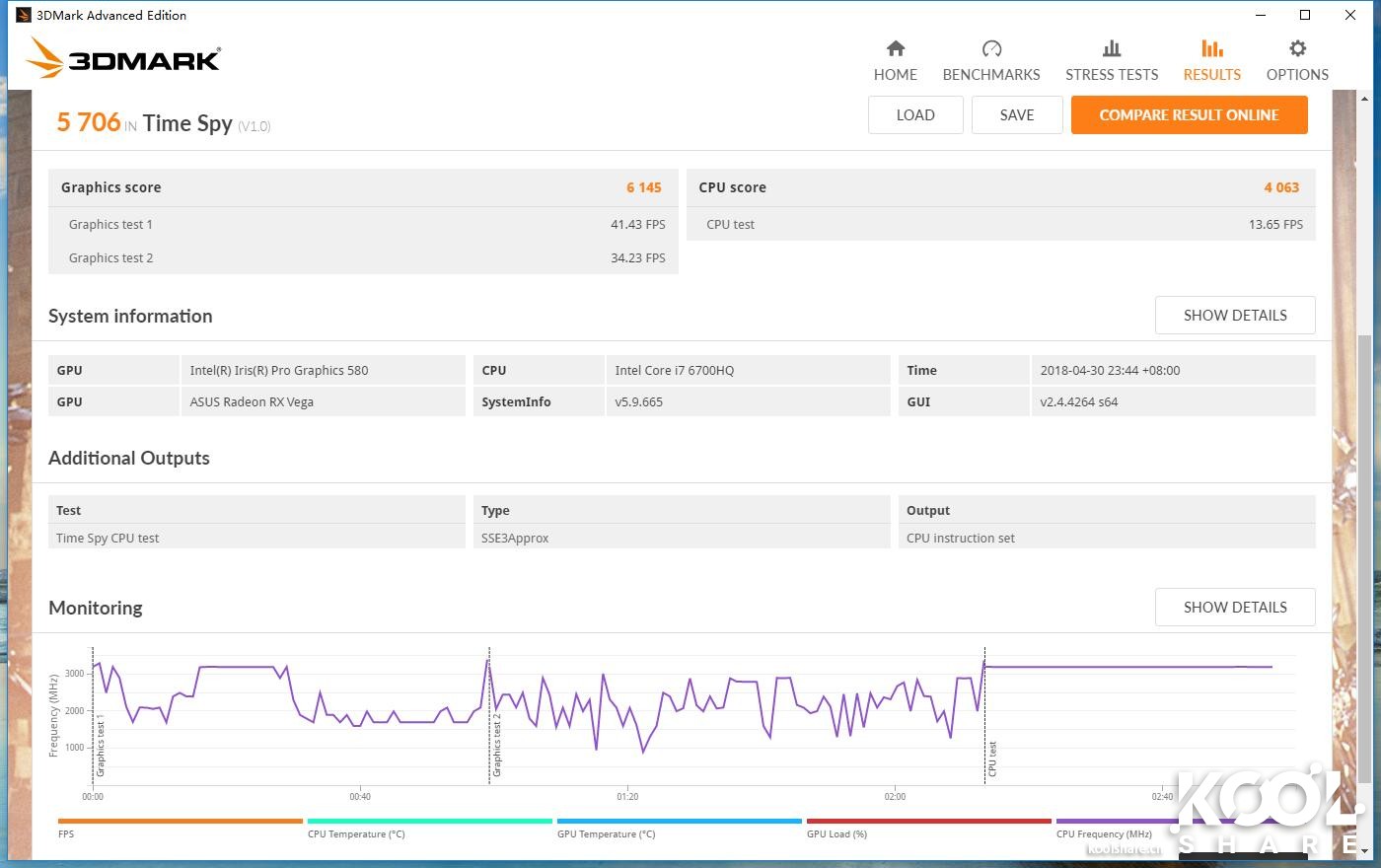Click the Home house icon
The height and width of the screenshot is (868, 1381).
pos(896,48)
